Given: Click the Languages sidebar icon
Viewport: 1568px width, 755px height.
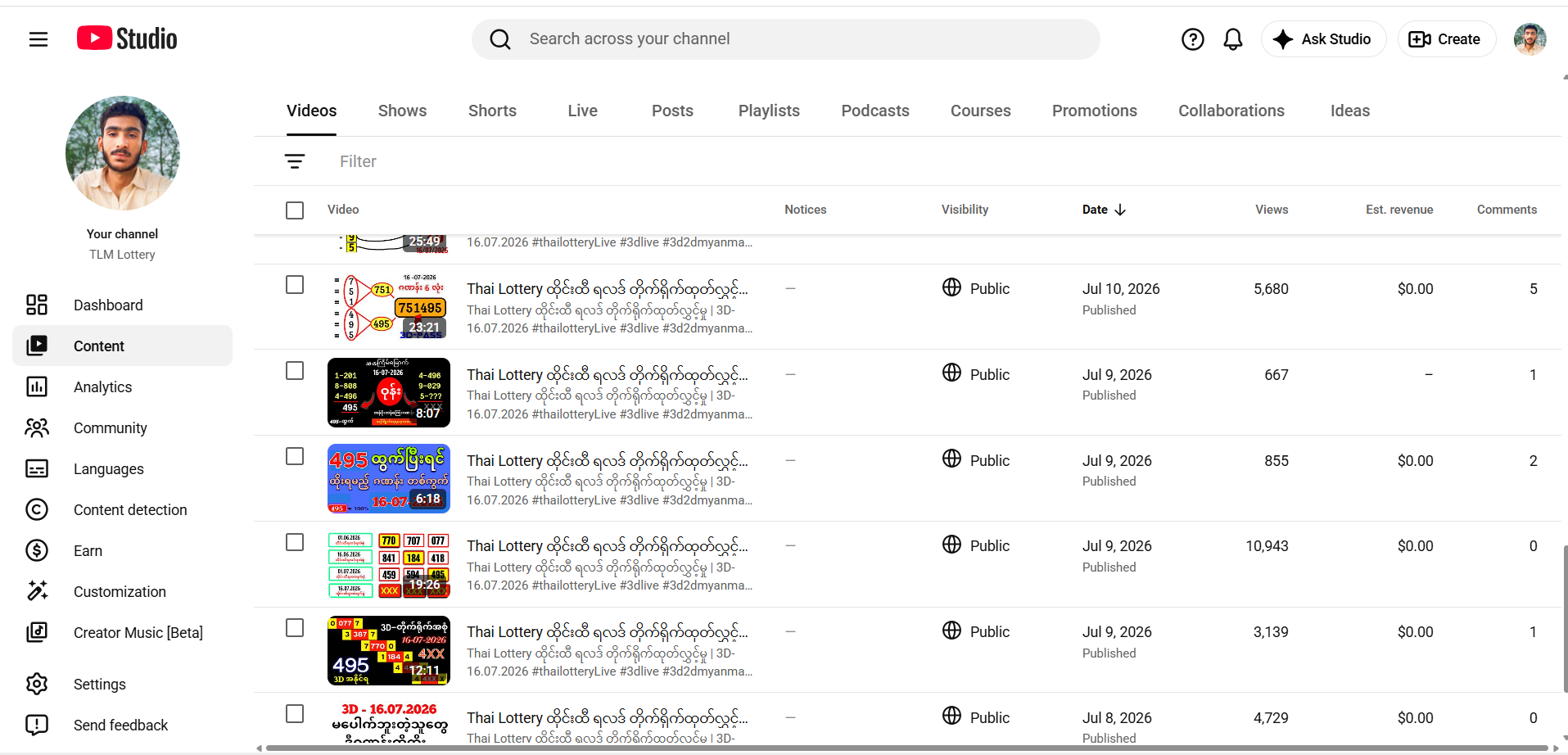Looking at the screenshot, I should coord(37,468).
